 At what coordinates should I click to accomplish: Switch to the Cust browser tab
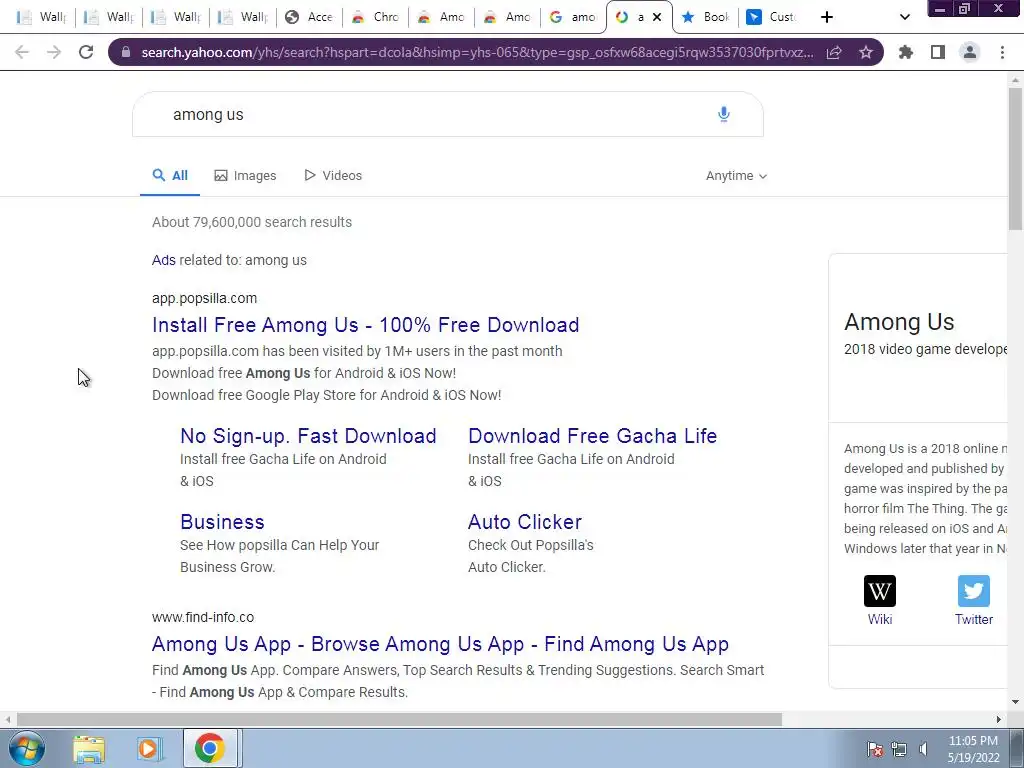tap(771, 17)
